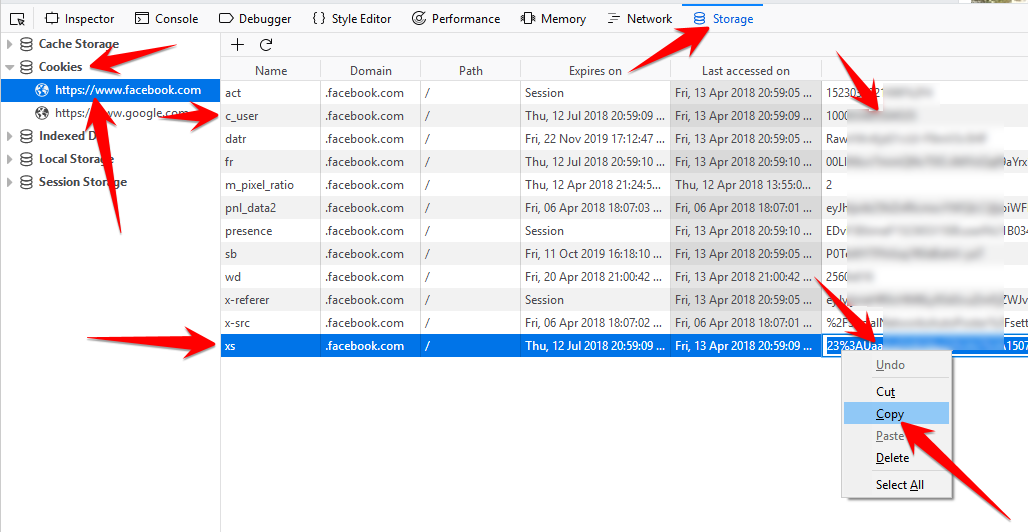Click the add item plus icon
The height and width of the screenshot is (532, 1028).
coord(237,45)
